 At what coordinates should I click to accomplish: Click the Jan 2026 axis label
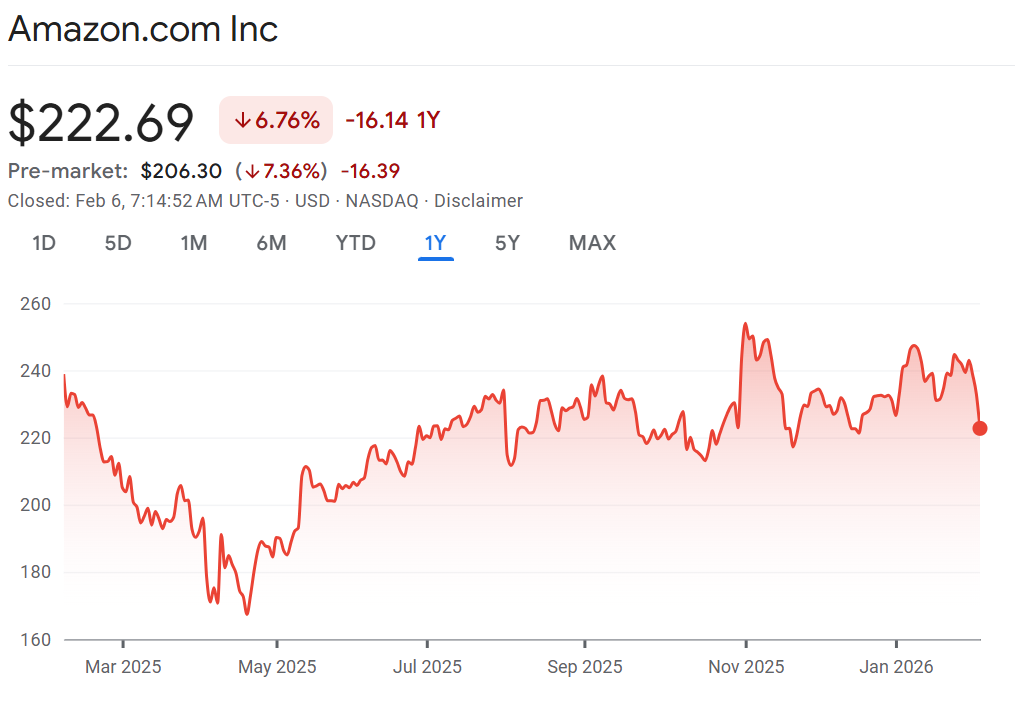click(896, 667)
